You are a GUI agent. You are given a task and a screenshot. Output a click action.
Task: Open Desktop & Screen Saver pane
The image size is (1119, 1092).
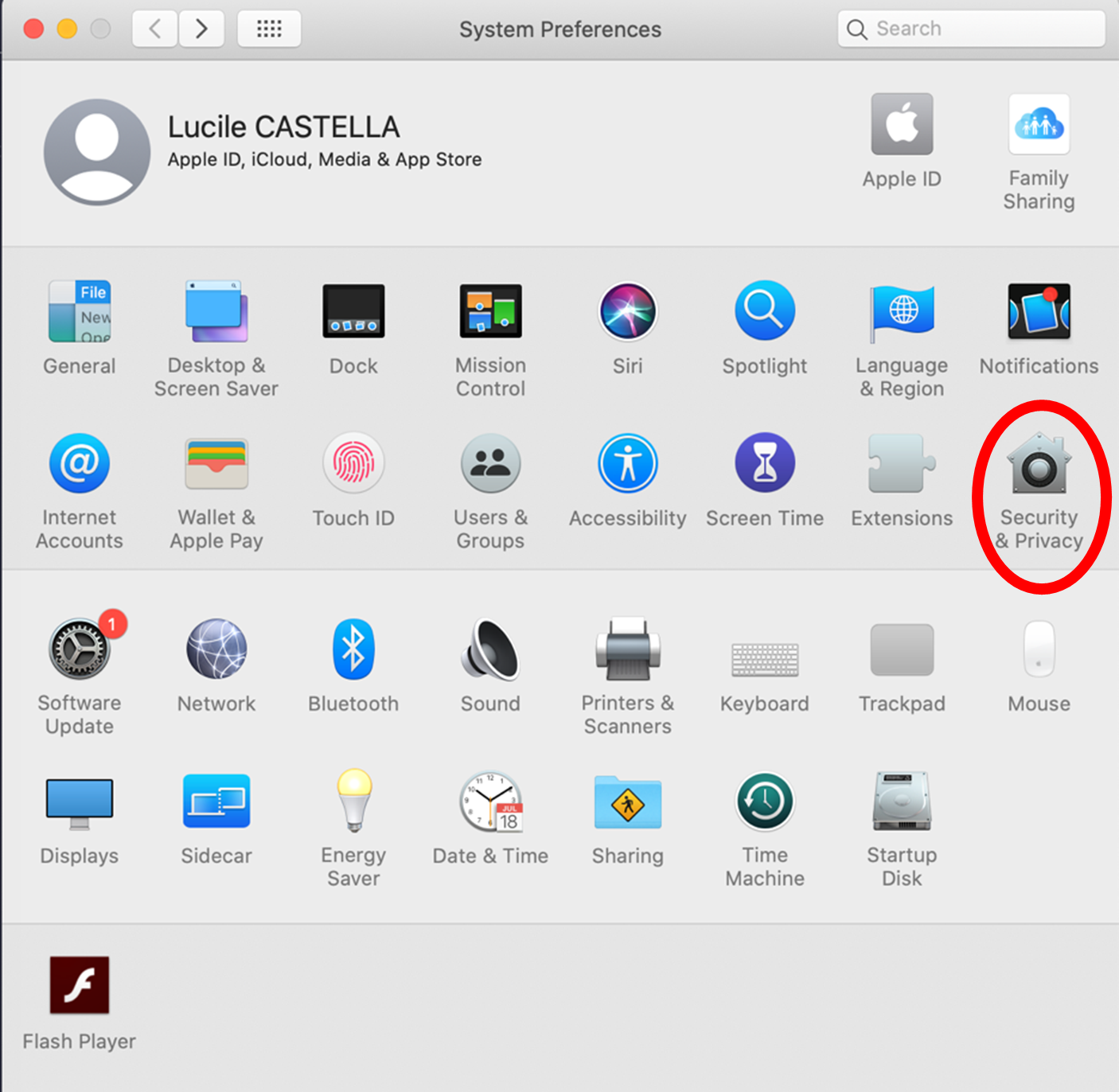pos(216,311)
